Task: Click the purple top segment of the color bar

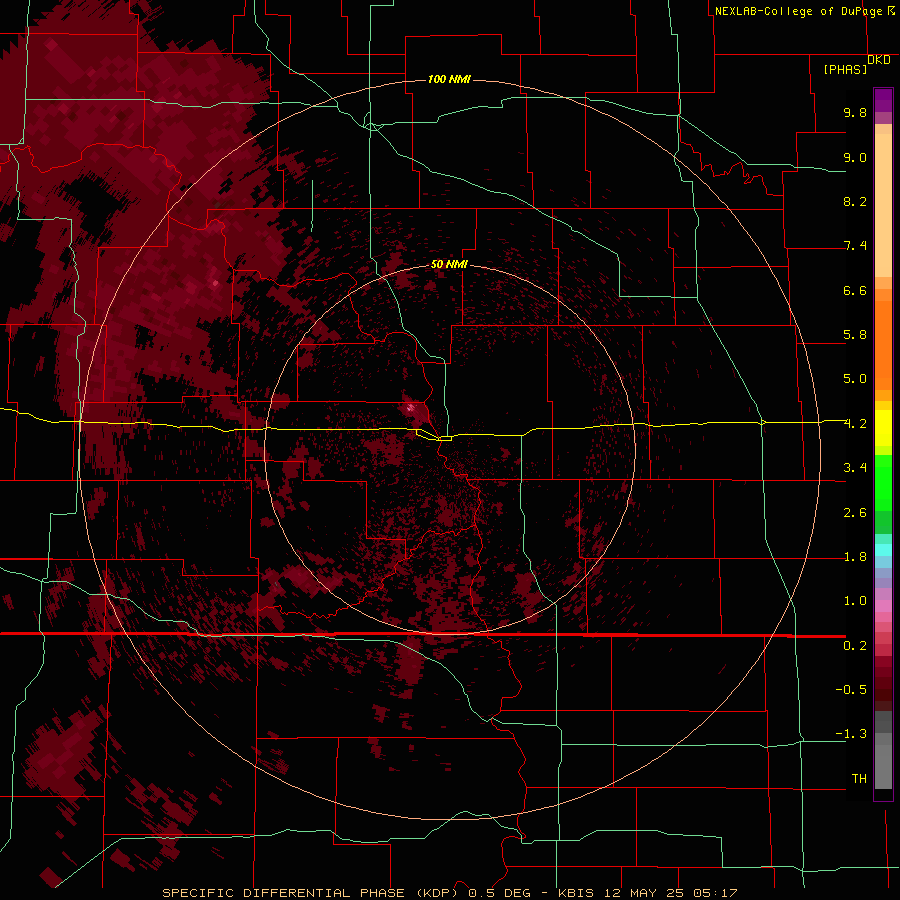Action: (x=883, y=100)
